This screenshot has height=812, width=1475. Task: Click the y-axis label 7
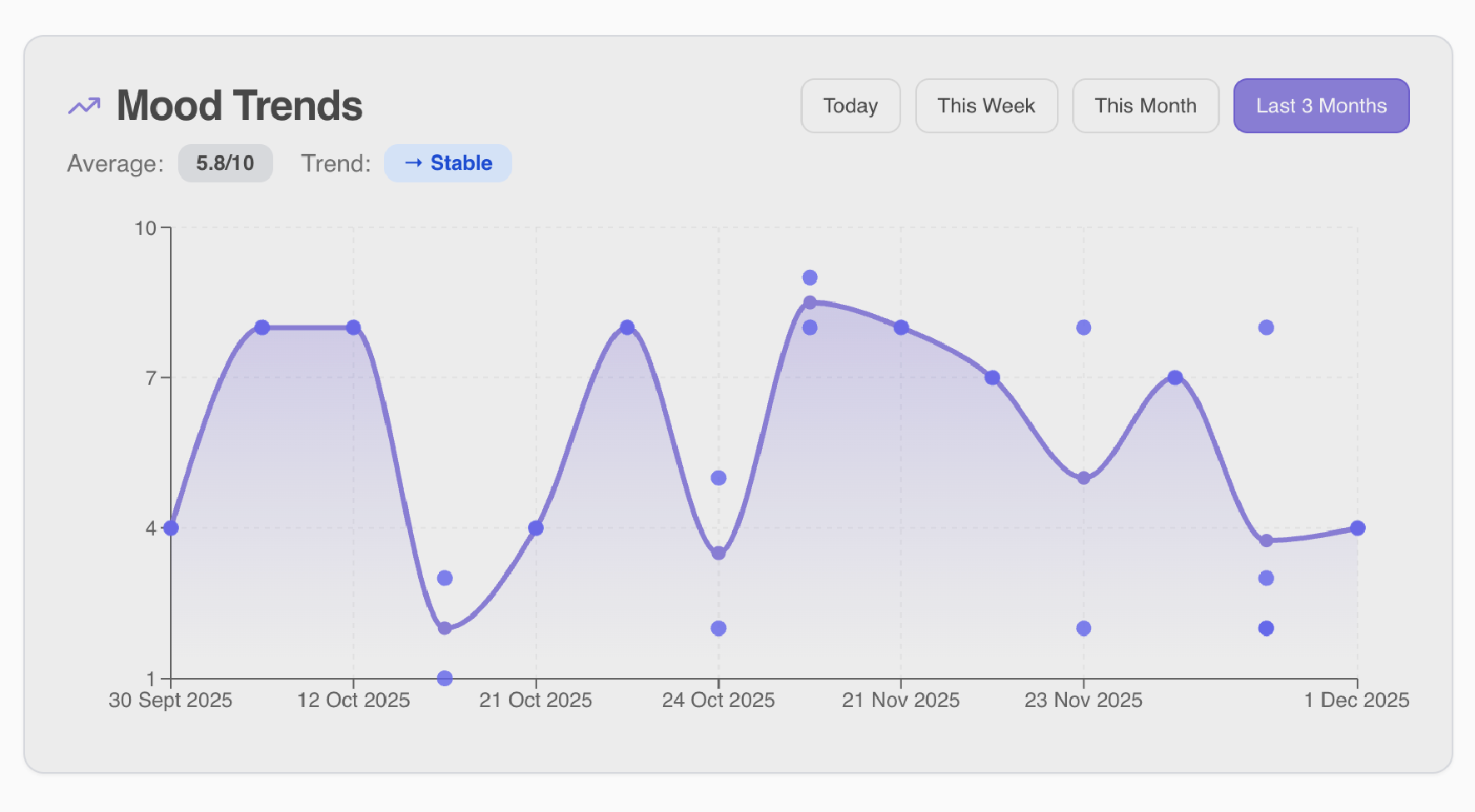pyautogui.click(x=151, y=378)
